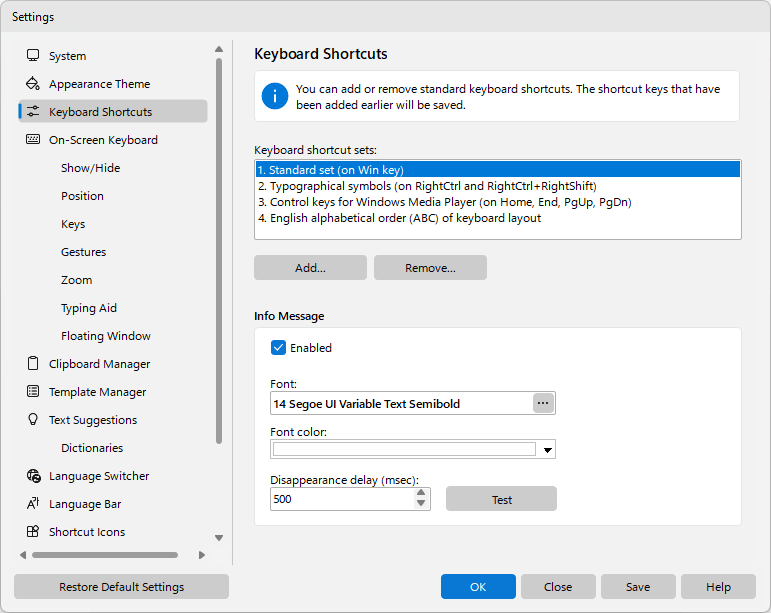Open Template Manager settings
Image resolution: width=771 pixels, height=613 pixels.
97,392
